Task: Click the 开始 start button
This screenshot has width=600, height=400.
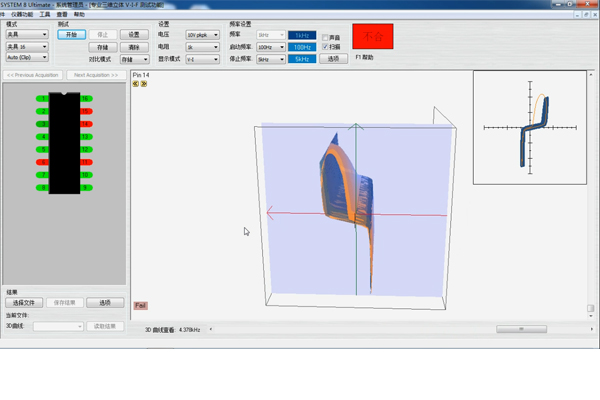Action: click(70, 34)
